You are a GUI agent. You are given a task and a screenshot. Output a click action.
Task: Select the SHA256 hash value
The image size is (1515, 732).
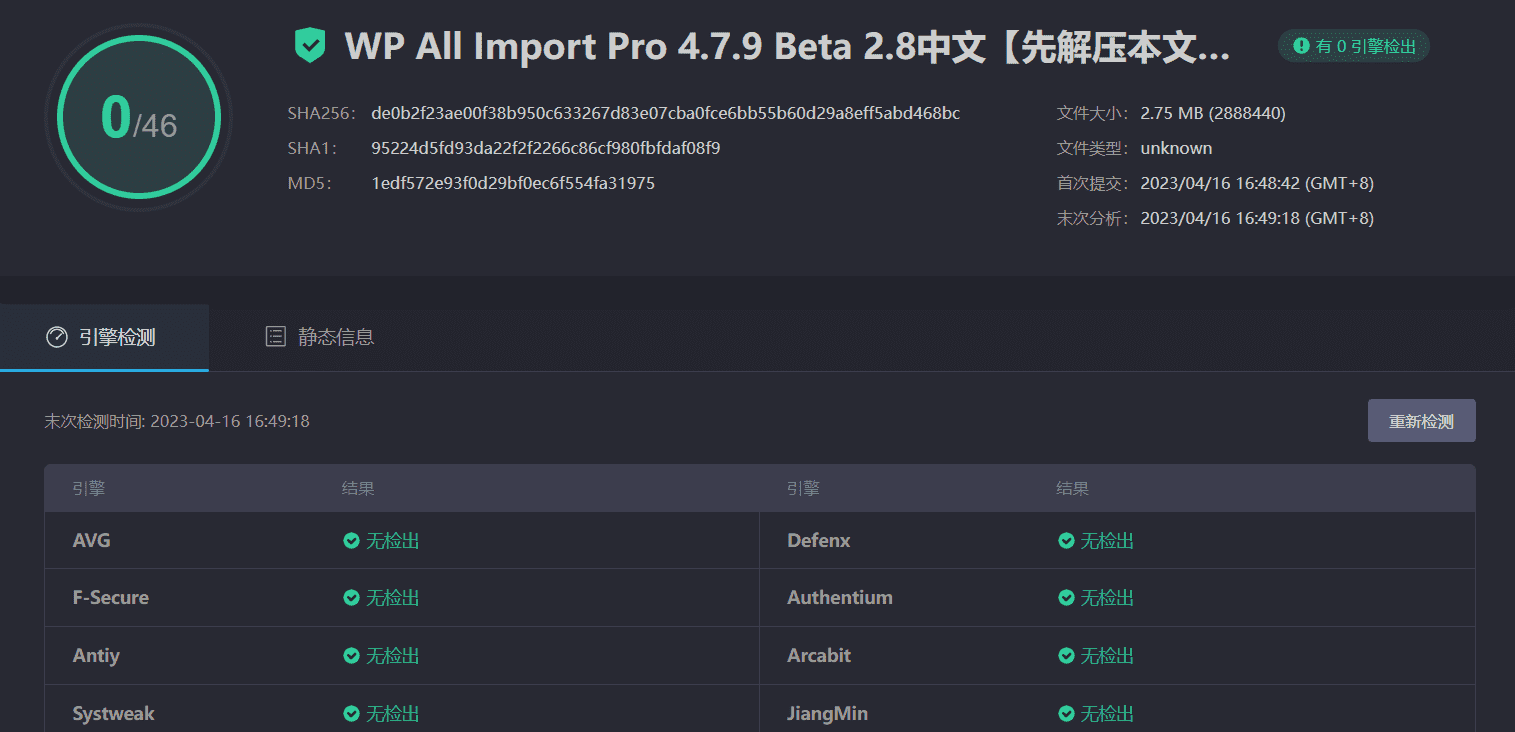pos(665,113)
